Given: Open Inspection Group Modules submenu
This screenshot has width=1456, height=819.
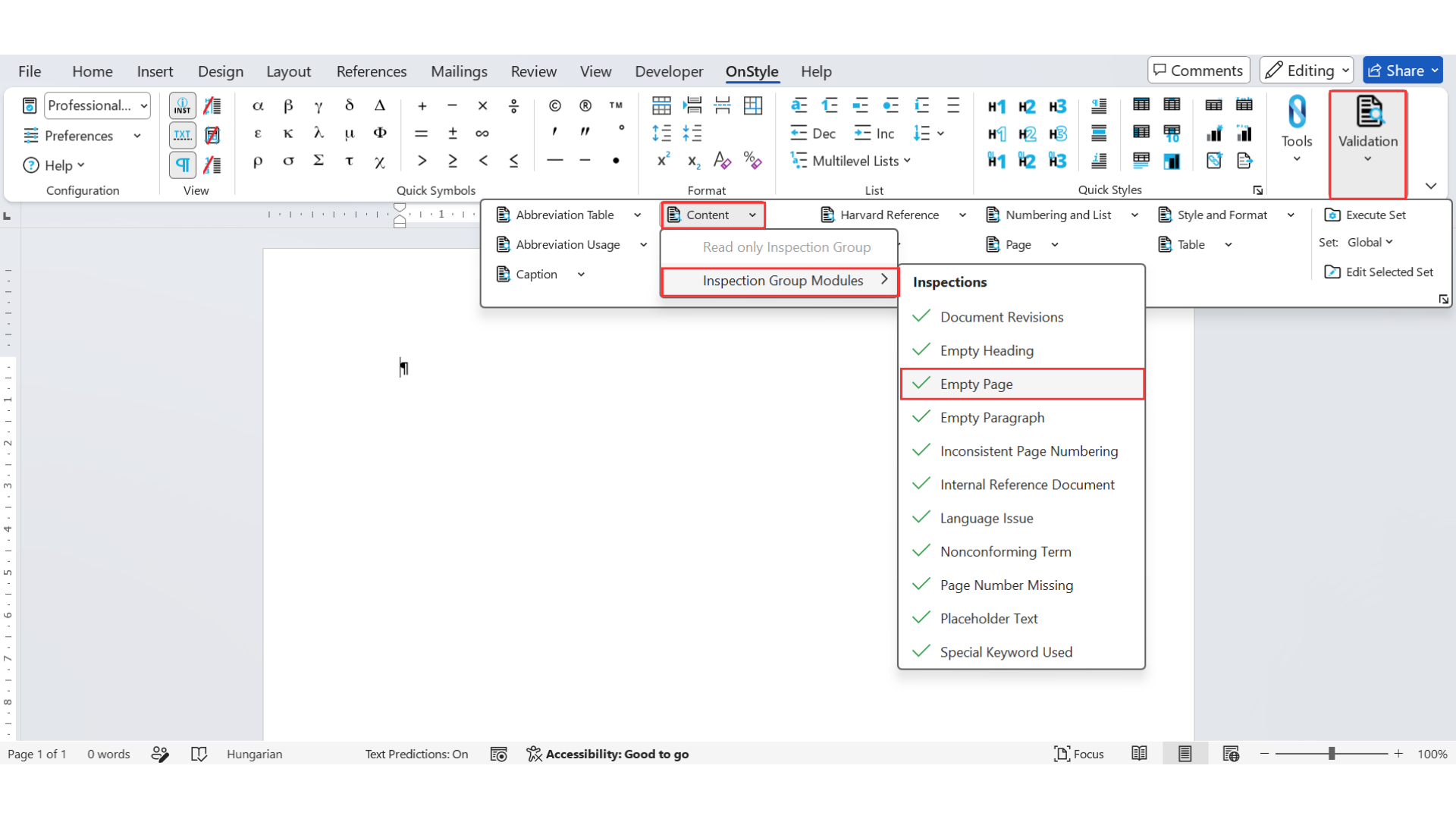Looking at the screenshot, I should point(780,281).
